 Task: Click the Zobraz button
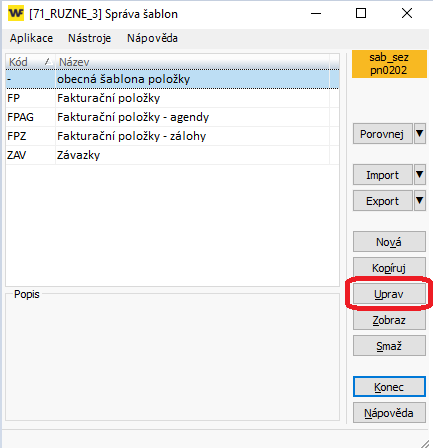coord(389,320)
